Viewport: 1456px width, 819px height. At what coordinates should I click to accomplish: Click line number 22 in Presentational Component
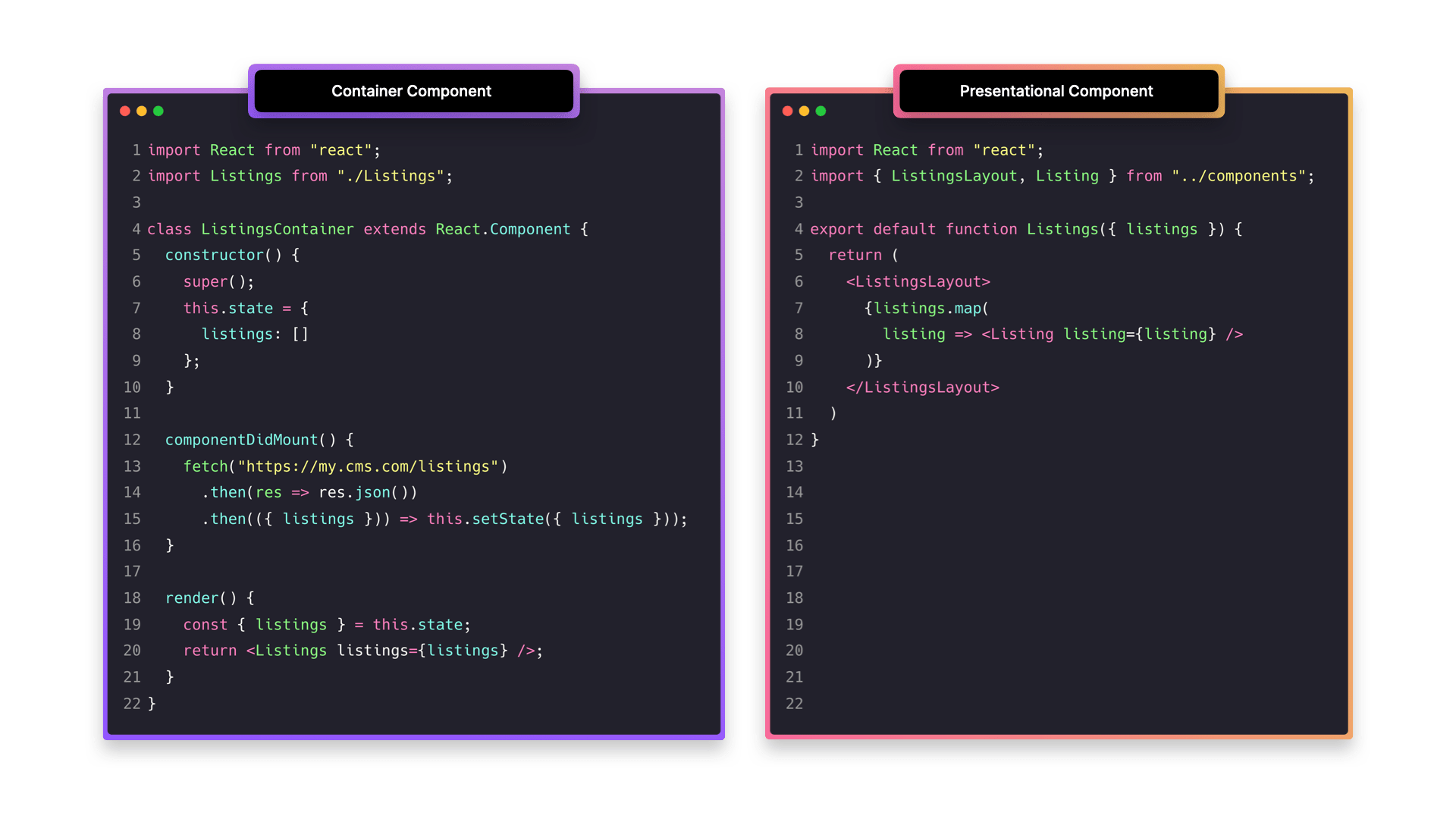(794, 704)
